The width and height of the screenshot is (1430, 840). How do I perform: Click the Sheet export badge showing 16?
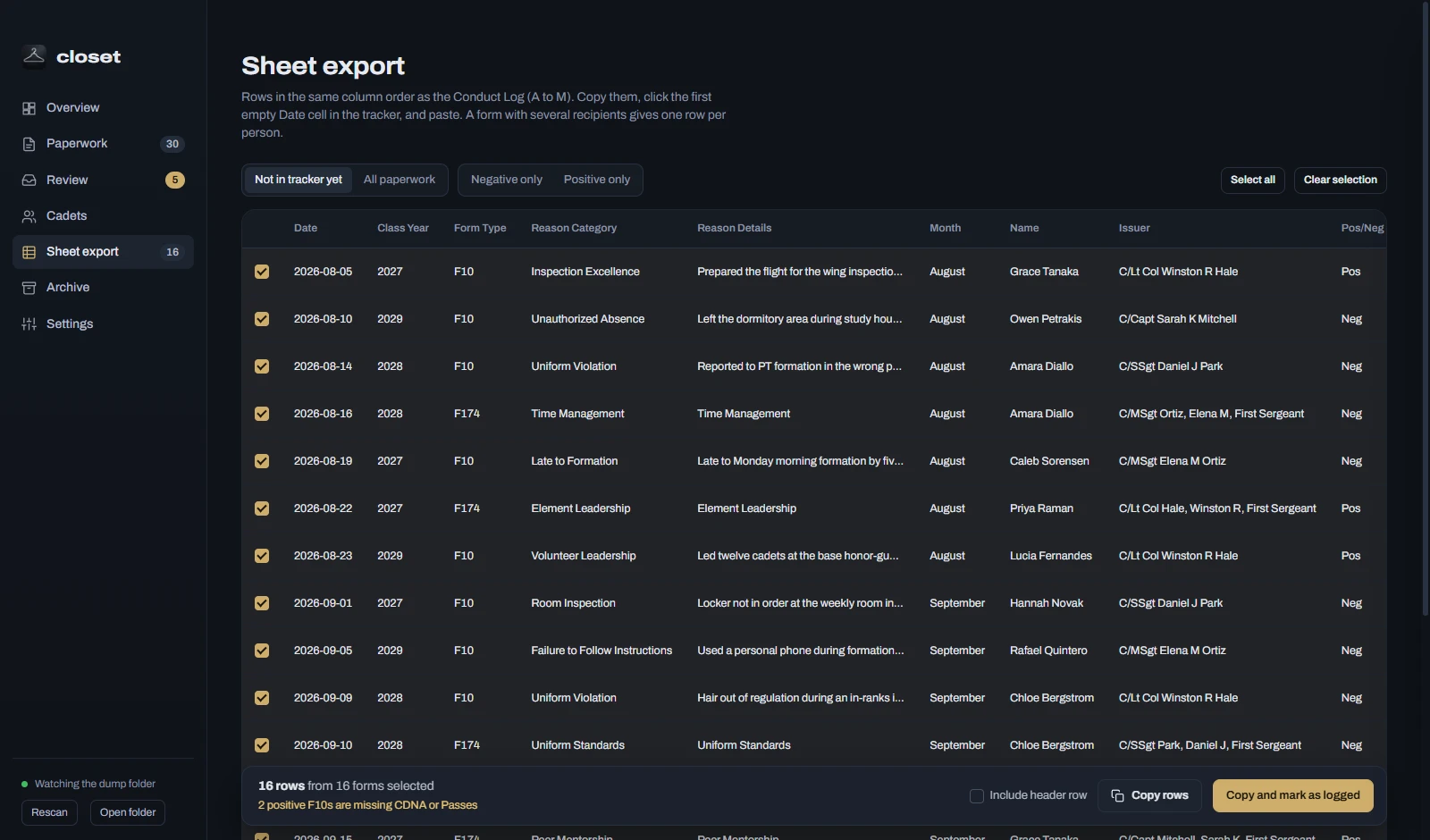(172, 252)
